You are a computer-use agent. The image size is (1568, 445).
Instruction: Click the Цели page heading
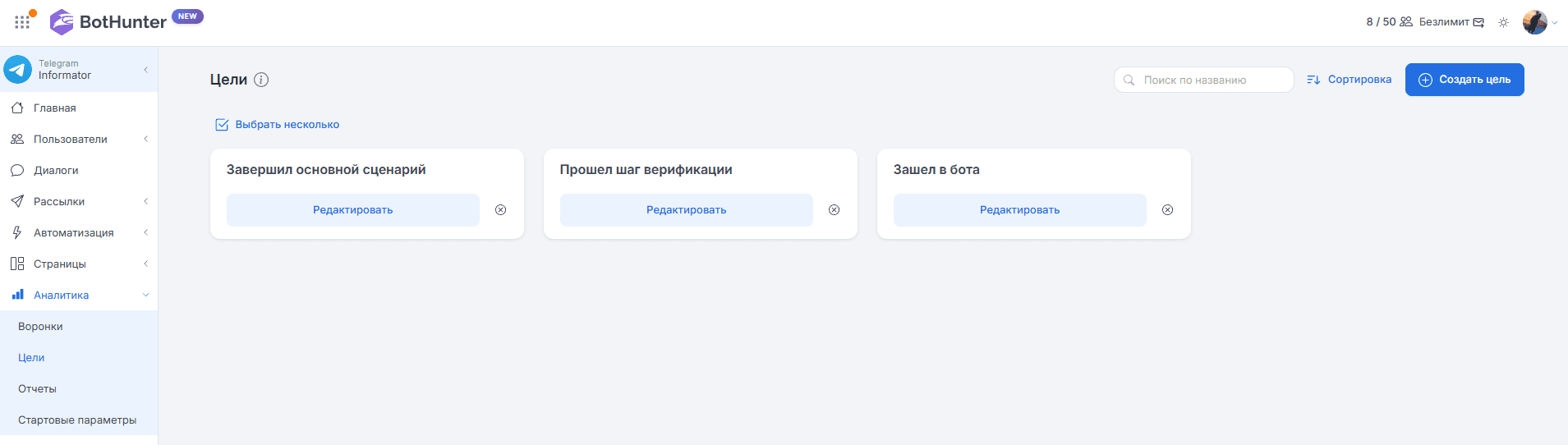228,80
